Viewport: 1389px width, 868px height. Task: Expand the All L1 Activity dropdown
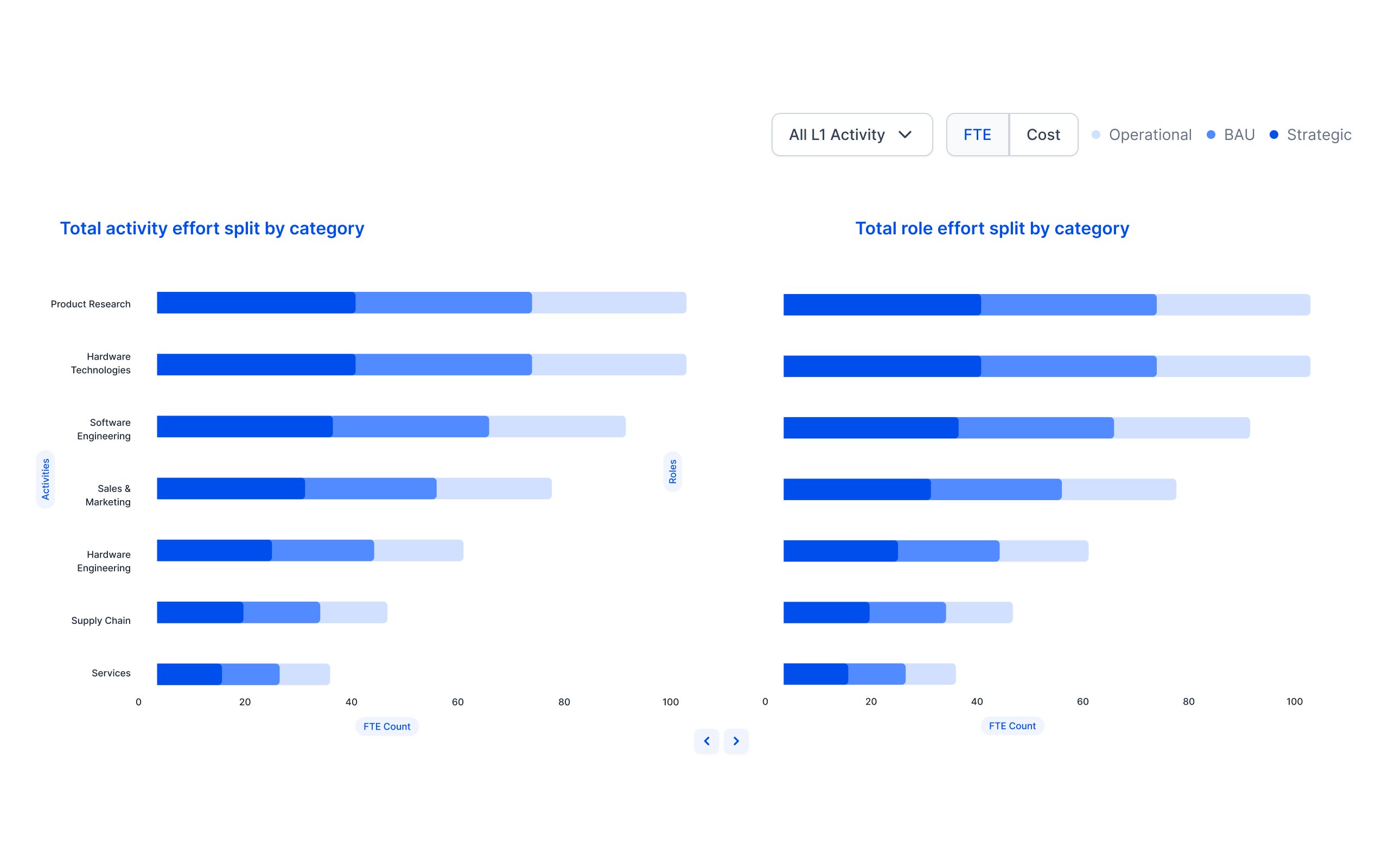tap(851, 133)
